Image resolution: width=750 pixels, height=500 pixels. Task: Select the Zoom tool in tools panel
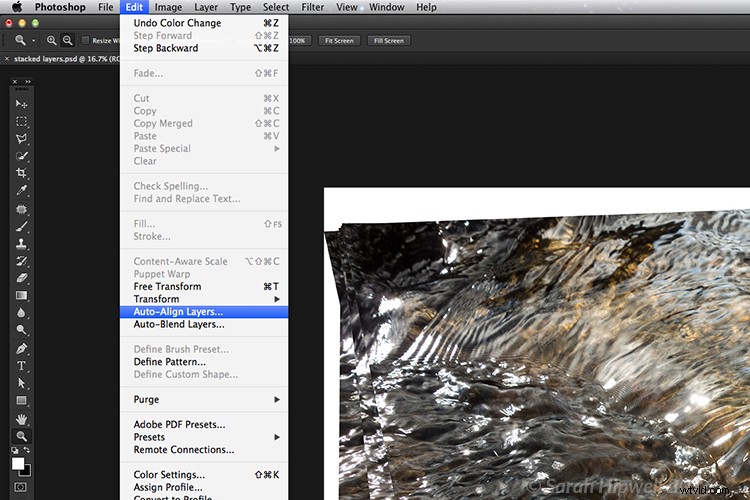click(21, 436)
